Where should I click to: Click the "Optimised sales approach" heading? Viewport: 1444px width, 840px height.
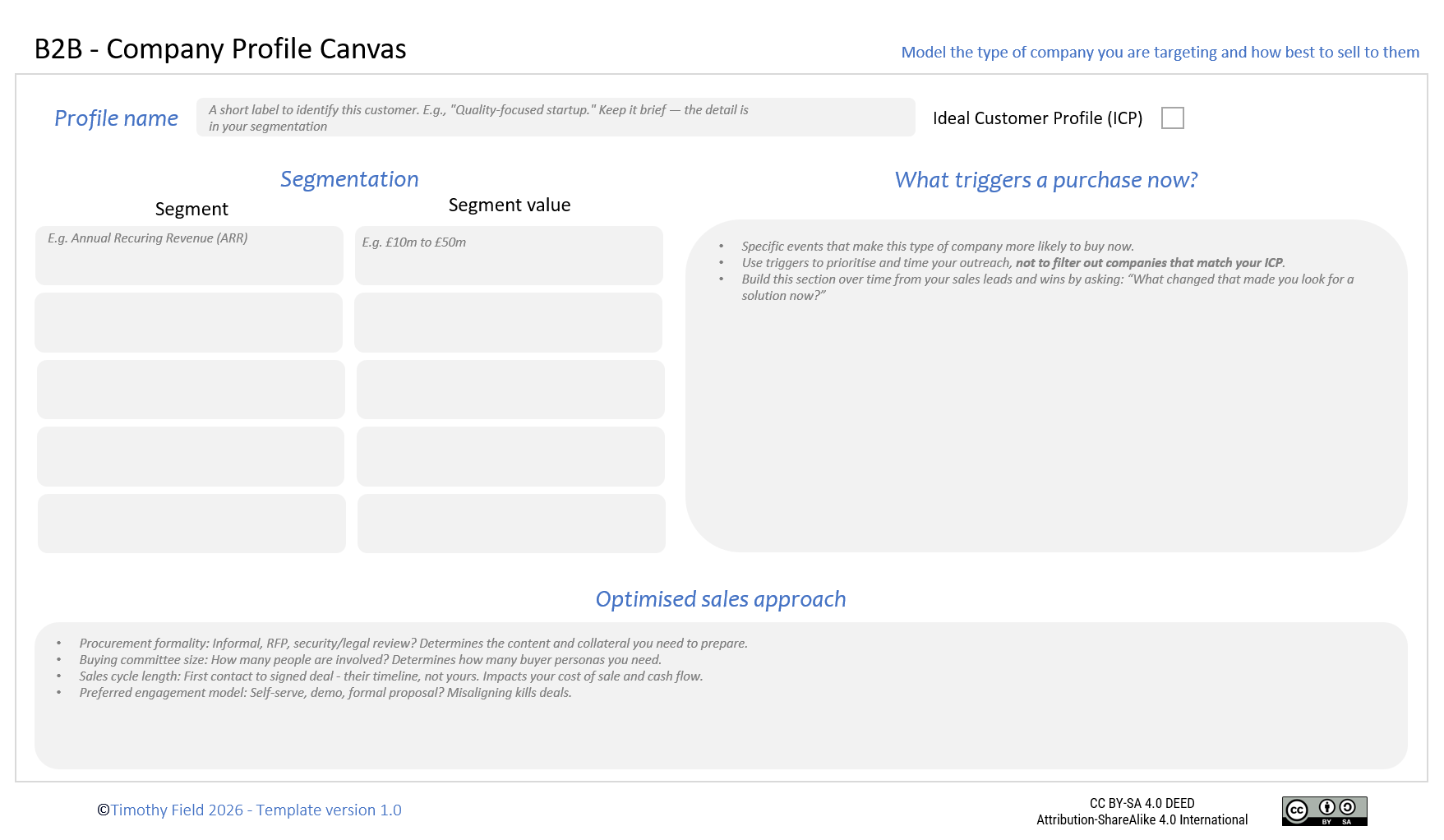[x=721, y=599]
